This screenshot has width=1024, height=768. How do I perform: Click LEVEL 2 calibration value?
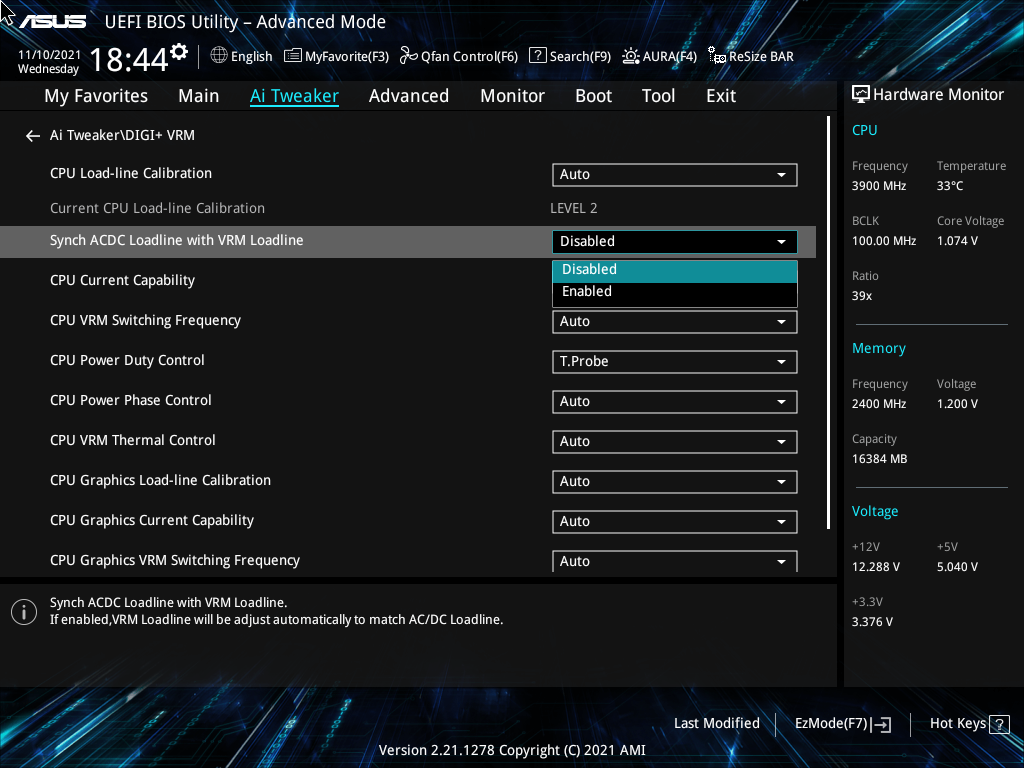(x=573, y=209)
